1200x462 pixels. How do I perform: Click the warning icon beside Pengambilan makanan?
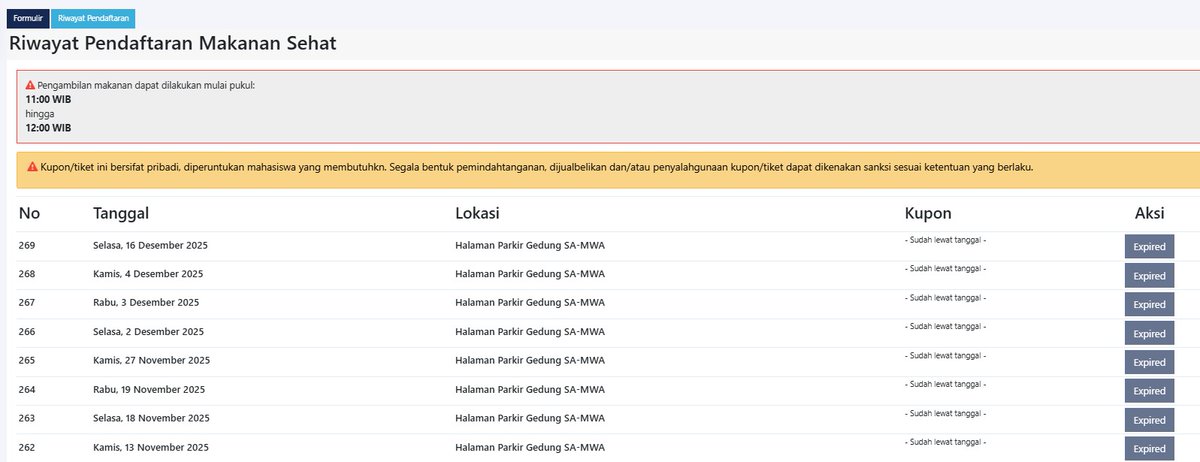pos(31,85)
